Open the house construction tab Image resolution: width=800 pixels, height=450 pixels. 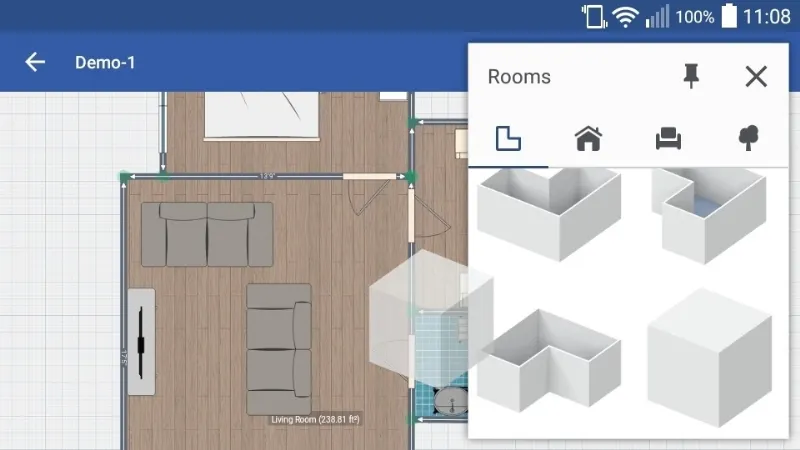588,138
